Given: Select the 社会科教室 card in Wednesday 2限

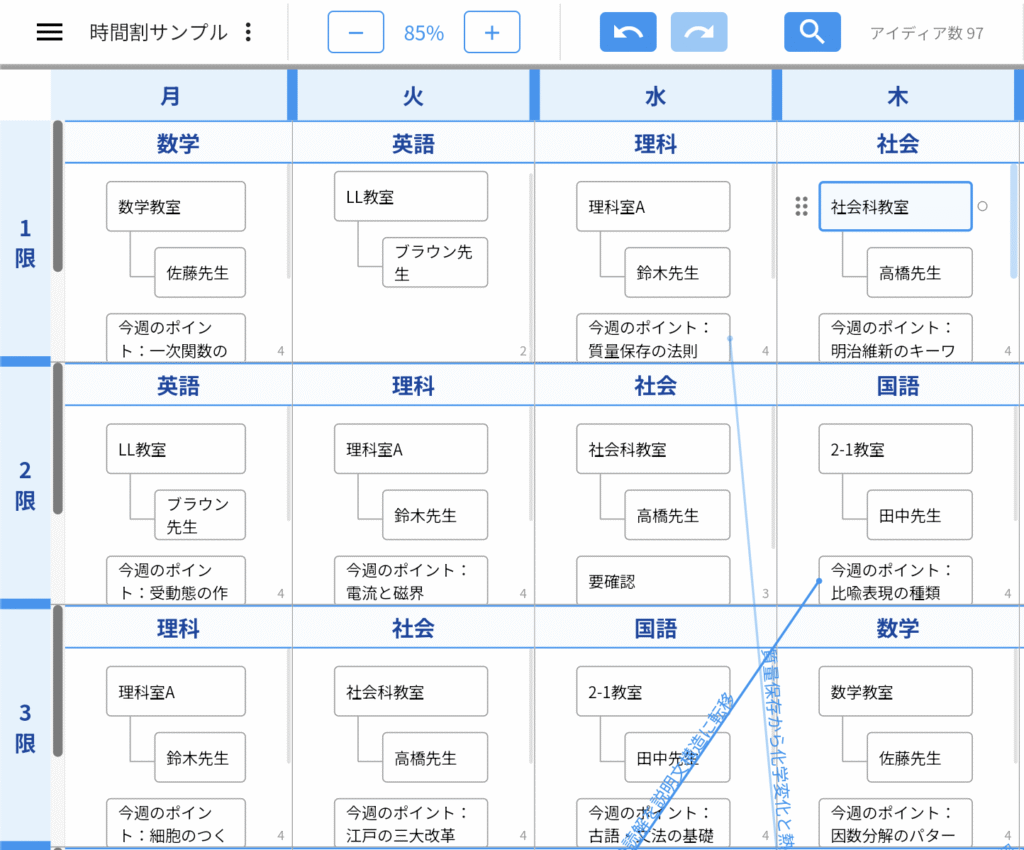Looking at the screenshot, I should 653,449.
